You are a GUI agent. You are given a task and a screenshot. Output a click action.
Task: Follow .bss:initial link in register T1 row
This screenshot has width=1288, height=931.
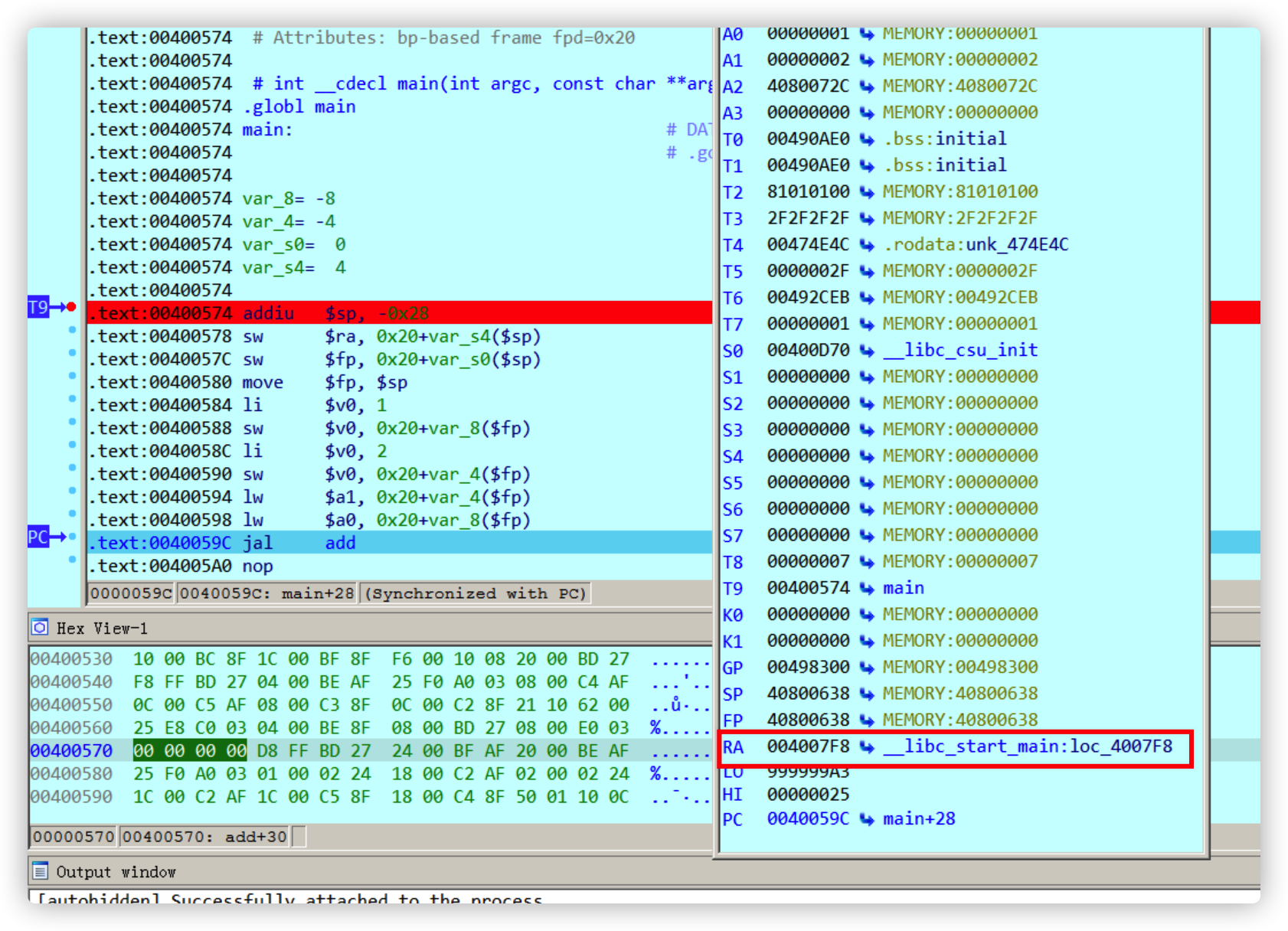(x=945, y=165)
